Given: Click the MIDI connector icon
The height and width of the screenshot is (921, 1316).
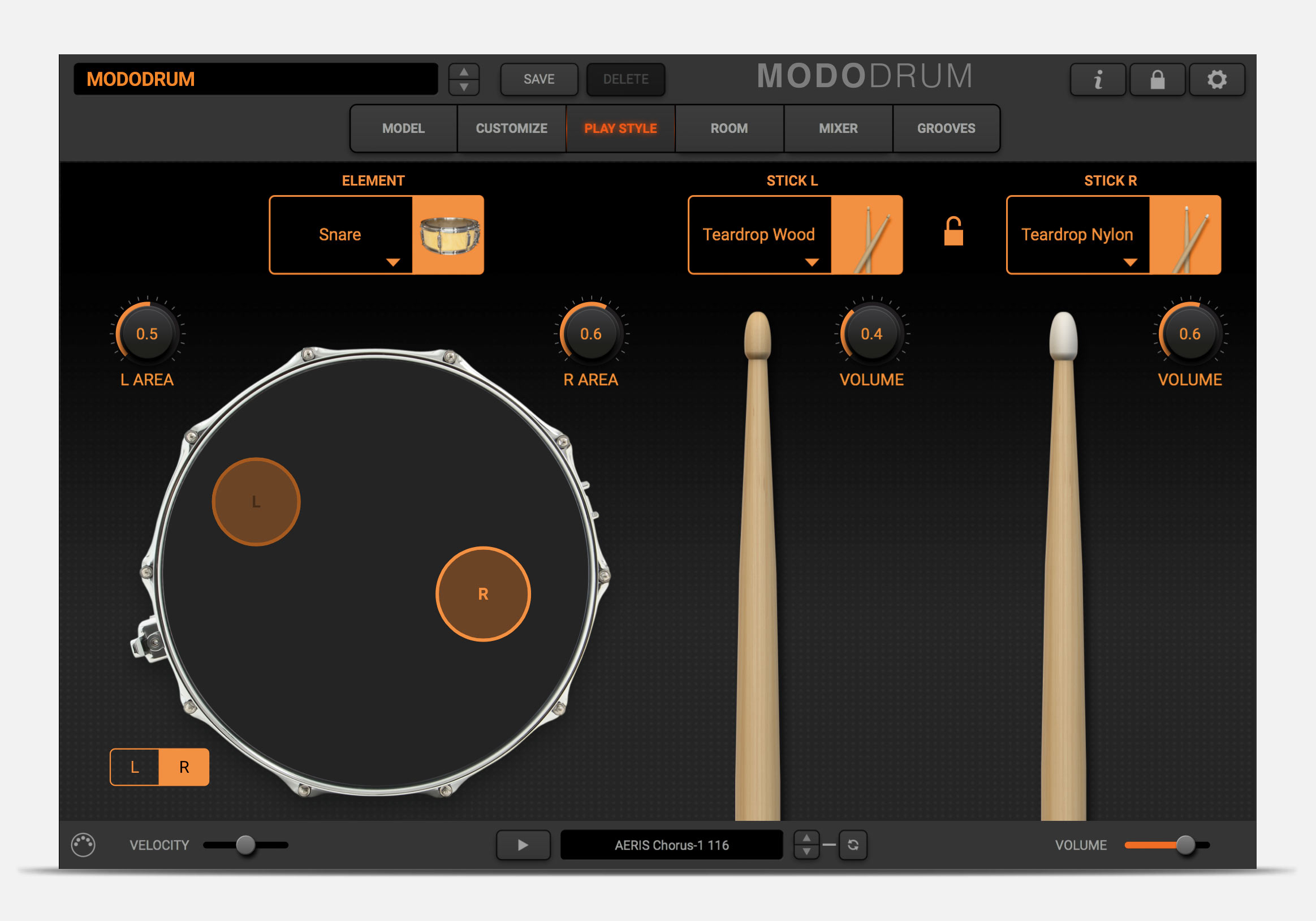Looking at the screenshot, I should [x=83, y=845].
